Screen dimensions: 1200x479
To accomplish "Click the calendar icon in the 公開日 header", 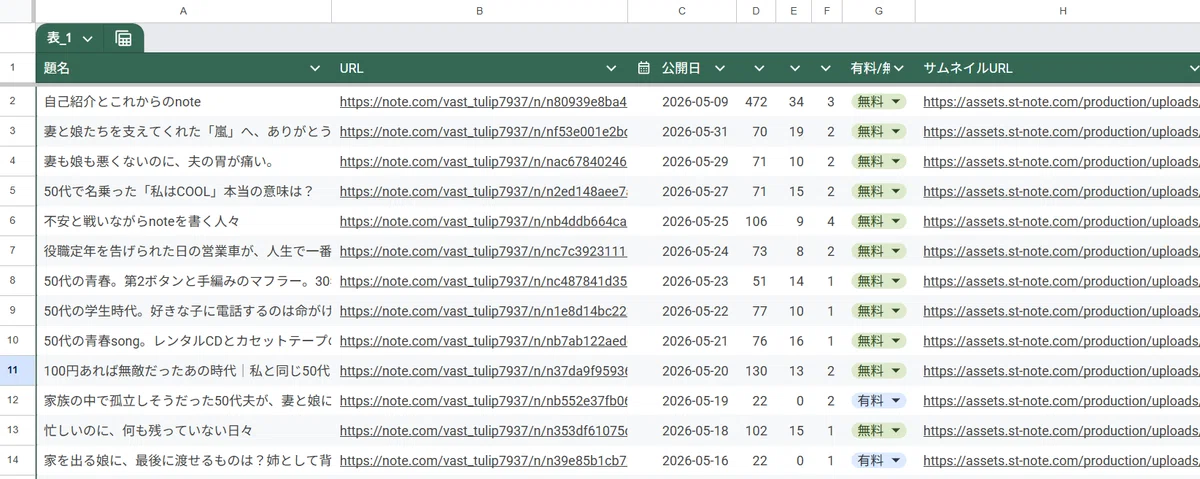I will [x=645, y=68].
